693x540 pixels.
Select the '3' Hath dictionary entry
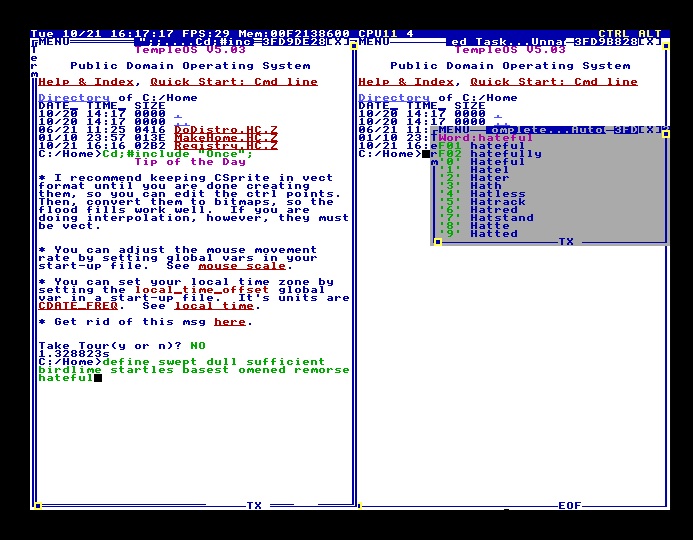coord(470,186)
